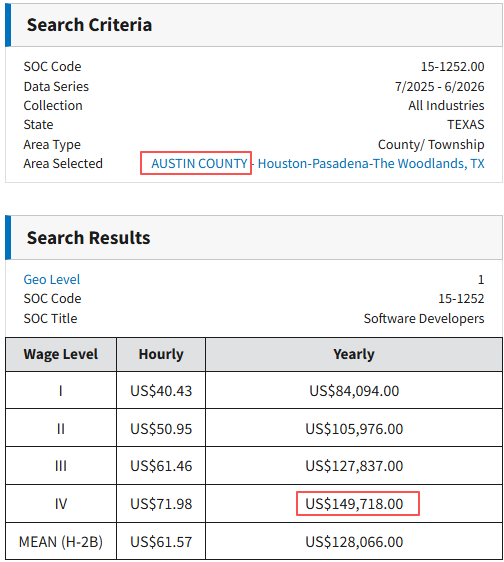This screenshot has height=562, width=504.
Task: Click the Data Series value 7/2025 - 6/2026
Action: coord(439,87)
